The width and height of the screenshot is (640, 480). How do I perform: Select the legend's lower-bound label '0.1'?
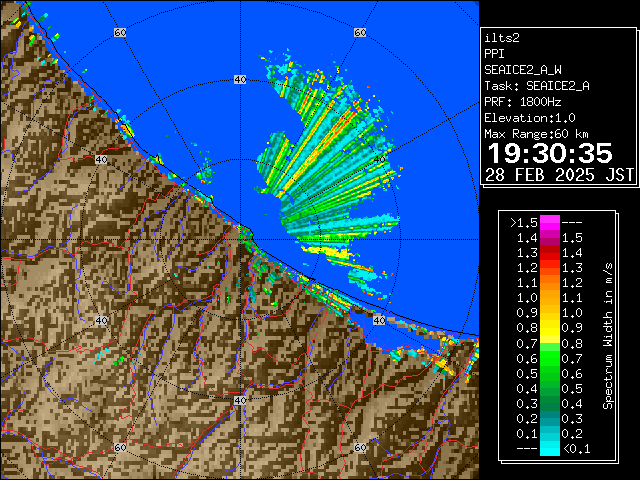pyautogui.click(x=527, y=434)
